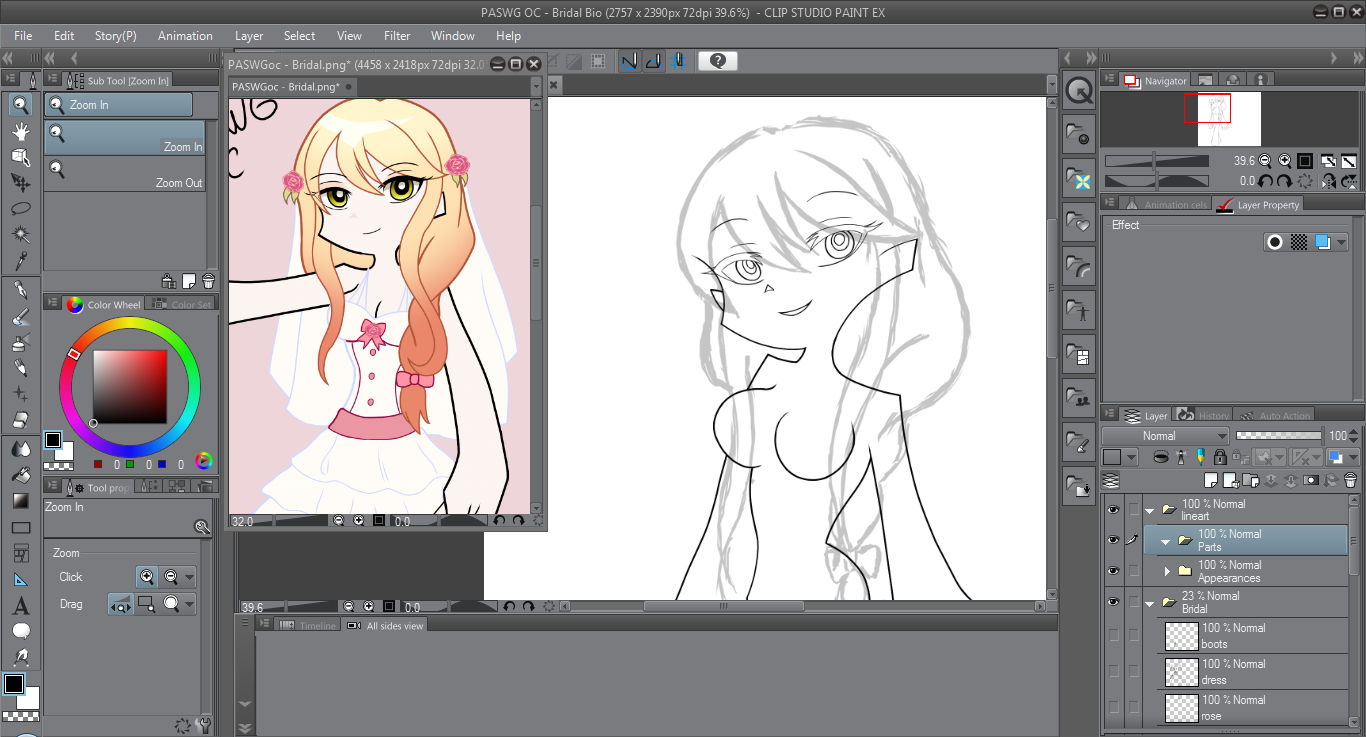Switch to the Color Set tab
1366x737 pixels.
tap(190, 305)
